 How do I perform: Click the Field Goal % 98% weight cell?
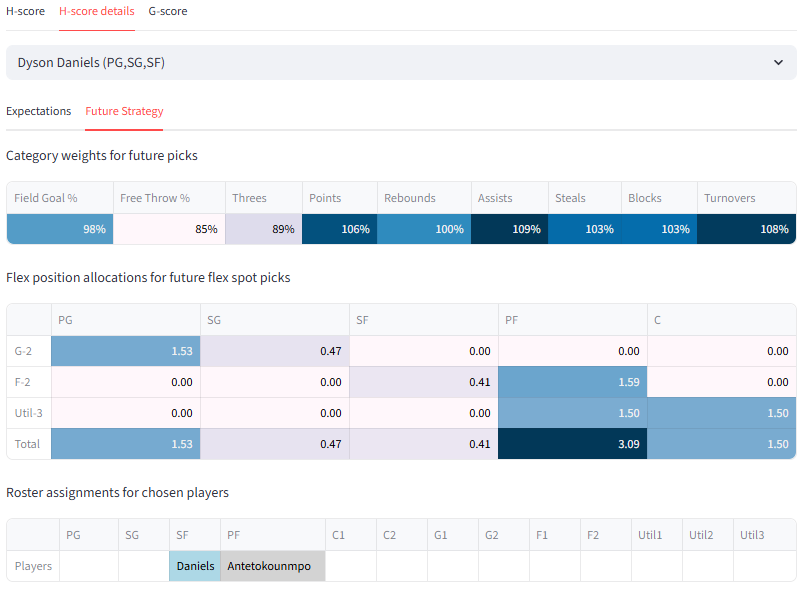pos(59,229)
